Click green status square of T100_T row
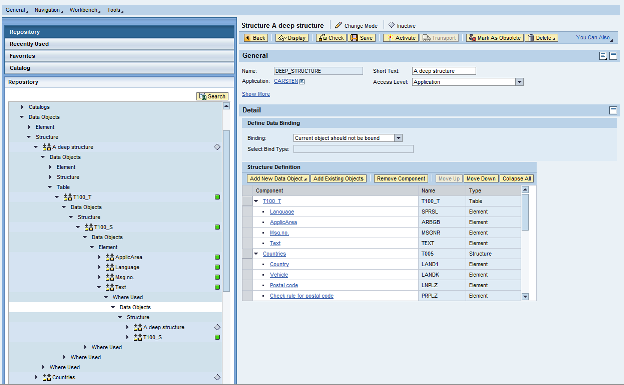The width and height of the screenshot is (624, 385). pyautogui.click(x=217, y=197)
